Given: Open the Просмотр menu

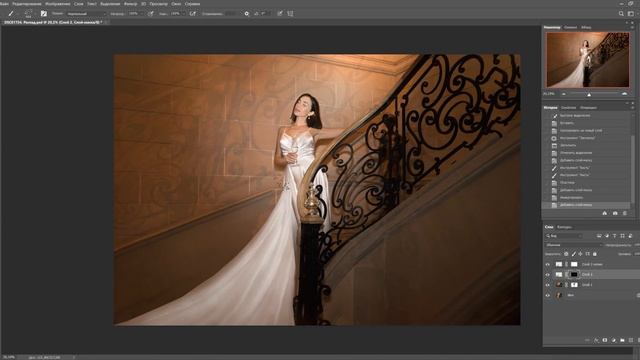Looking at the screenshot, I should click(158, 4).
